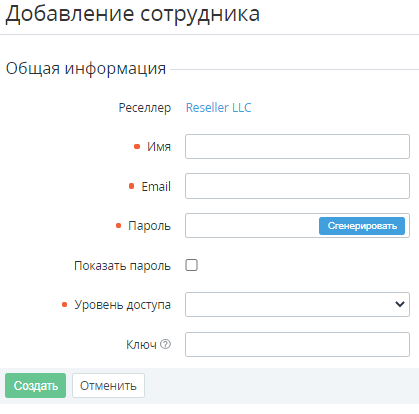Open the Reseller LLC link
The height and width of the screenshot is (414, 419).
(x=218, y=108)
